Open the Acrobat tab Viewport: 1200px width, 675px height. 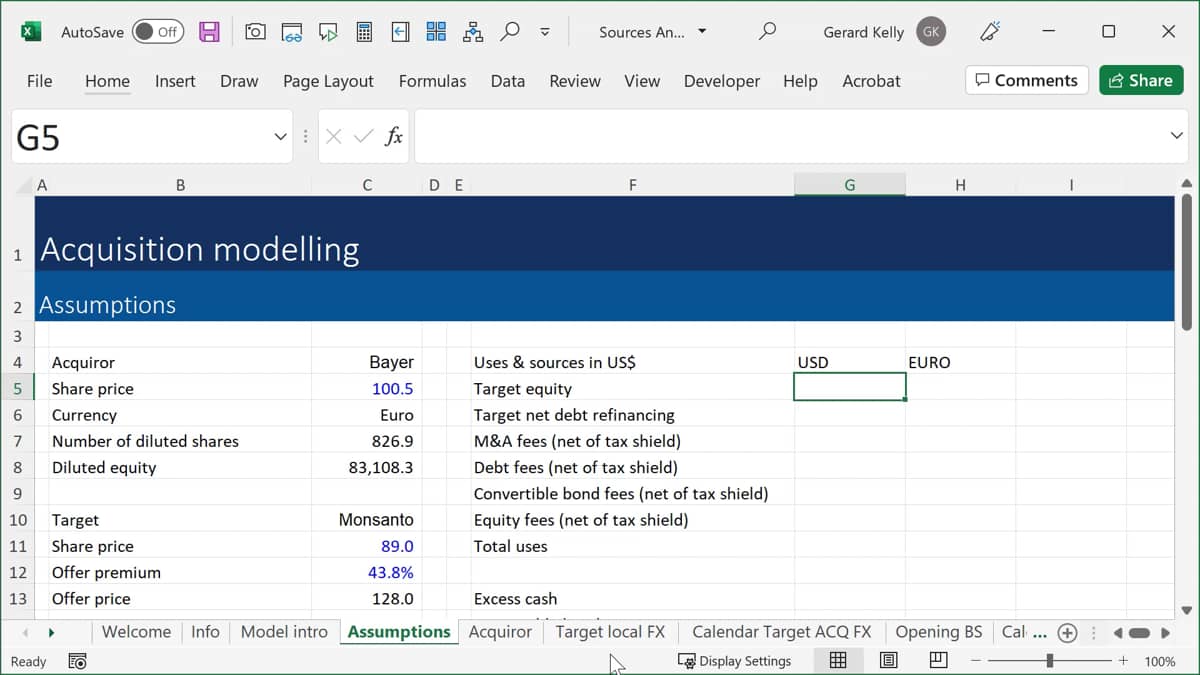pyautogui.click(x=871, y=81)
